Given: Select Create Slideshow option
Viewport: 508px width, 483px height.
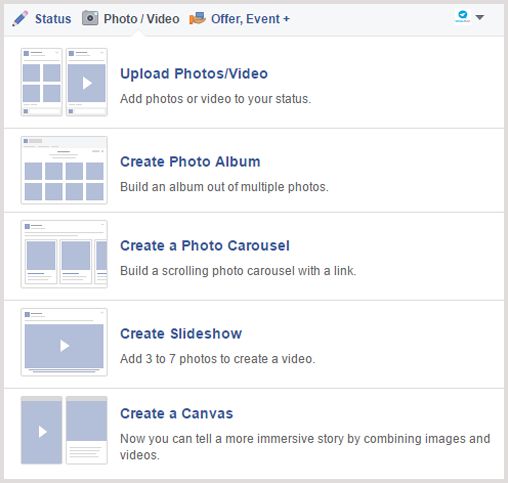Looking at the screenshot, I should [181, 334].
